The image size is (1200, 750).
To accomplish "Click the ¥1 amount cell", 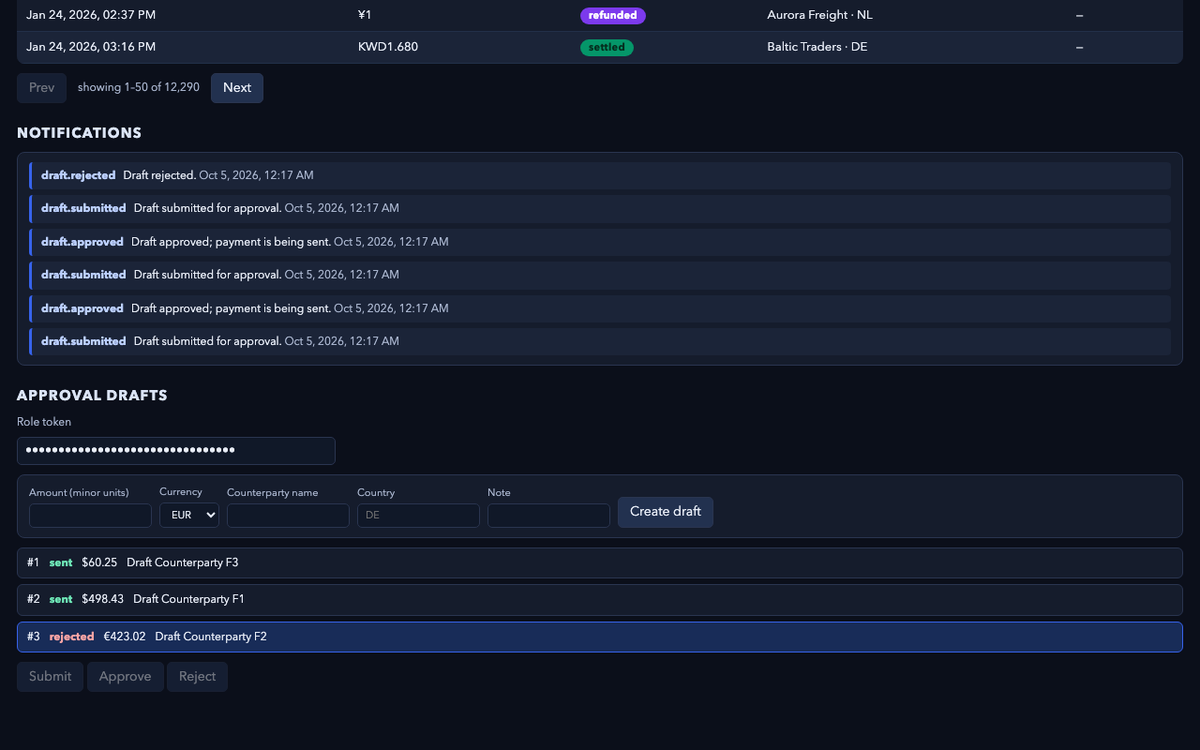I will [x=364, y=16].
